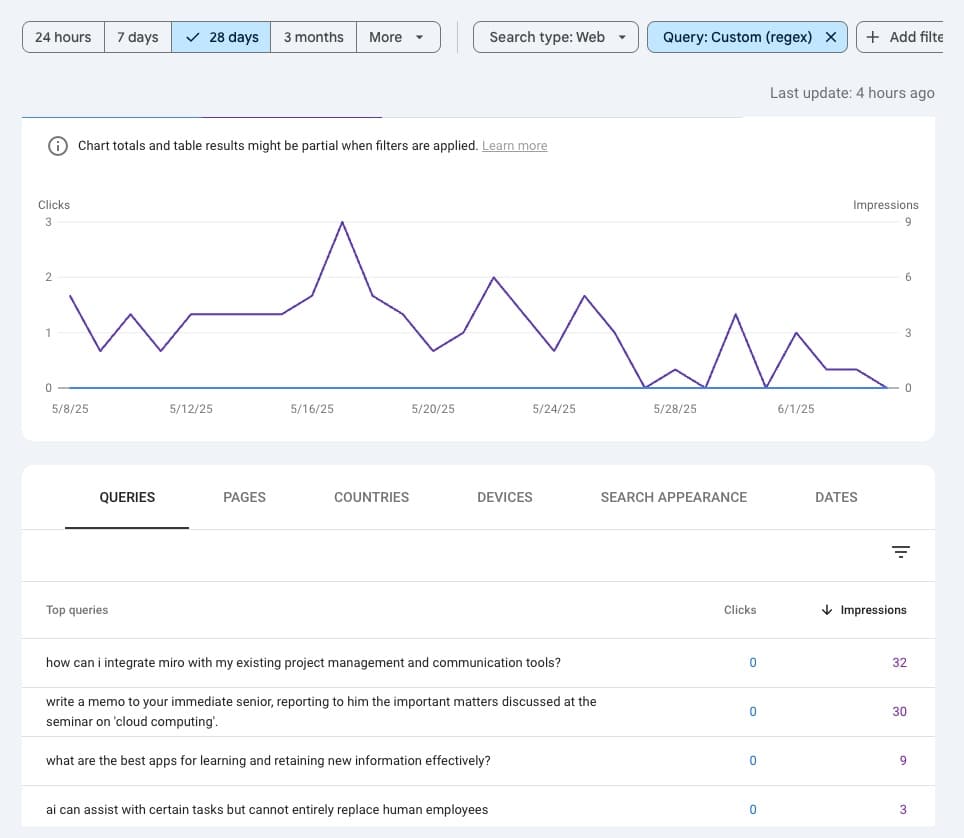Remove the Query filter with X icon
Screen dimensions: 964x838
pos(831,37)
